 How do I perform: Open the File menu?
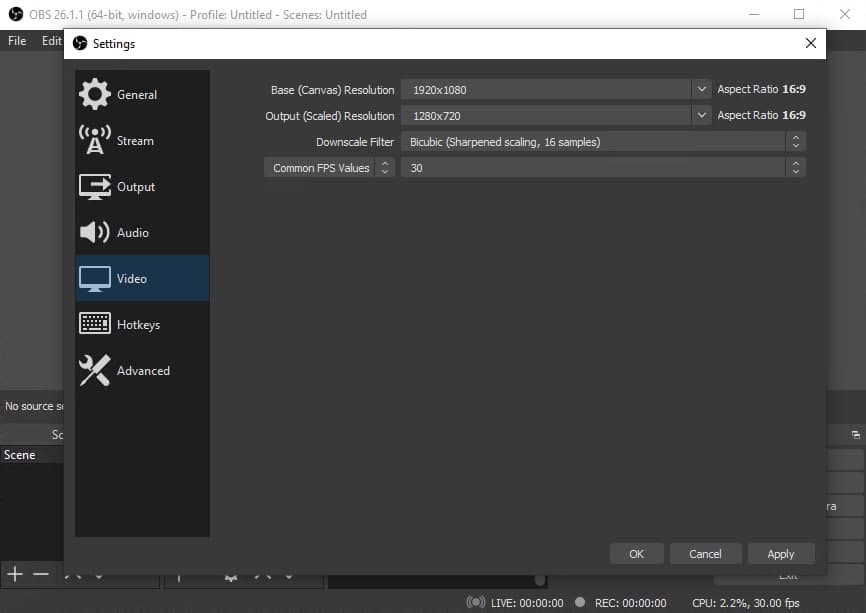tap(17, 41)
